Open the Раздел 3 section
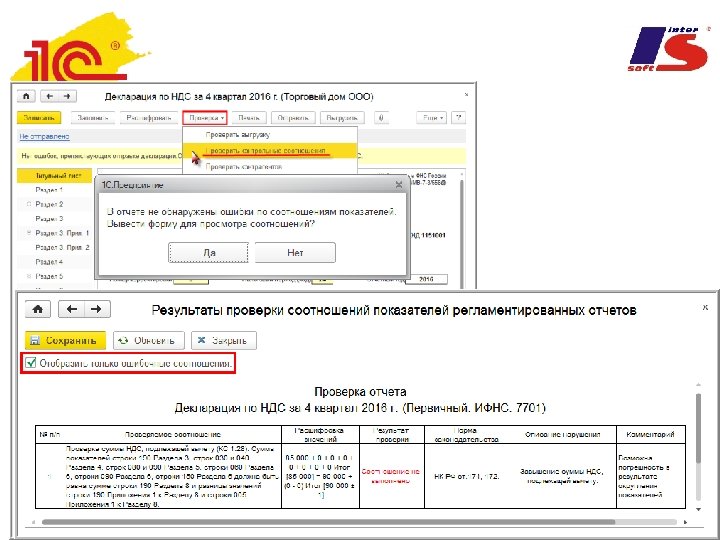This screenshot has width=720, height=540. click(55, 219)
